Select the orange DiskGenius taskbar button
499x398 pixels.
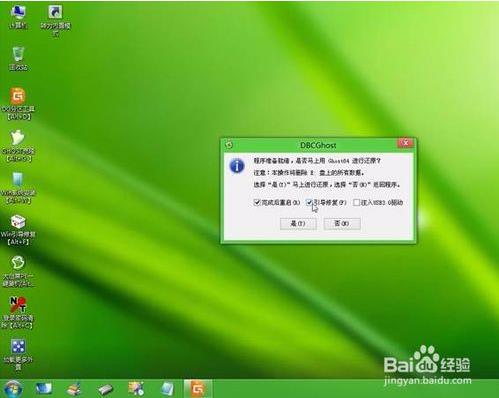[x=198, y=389]
